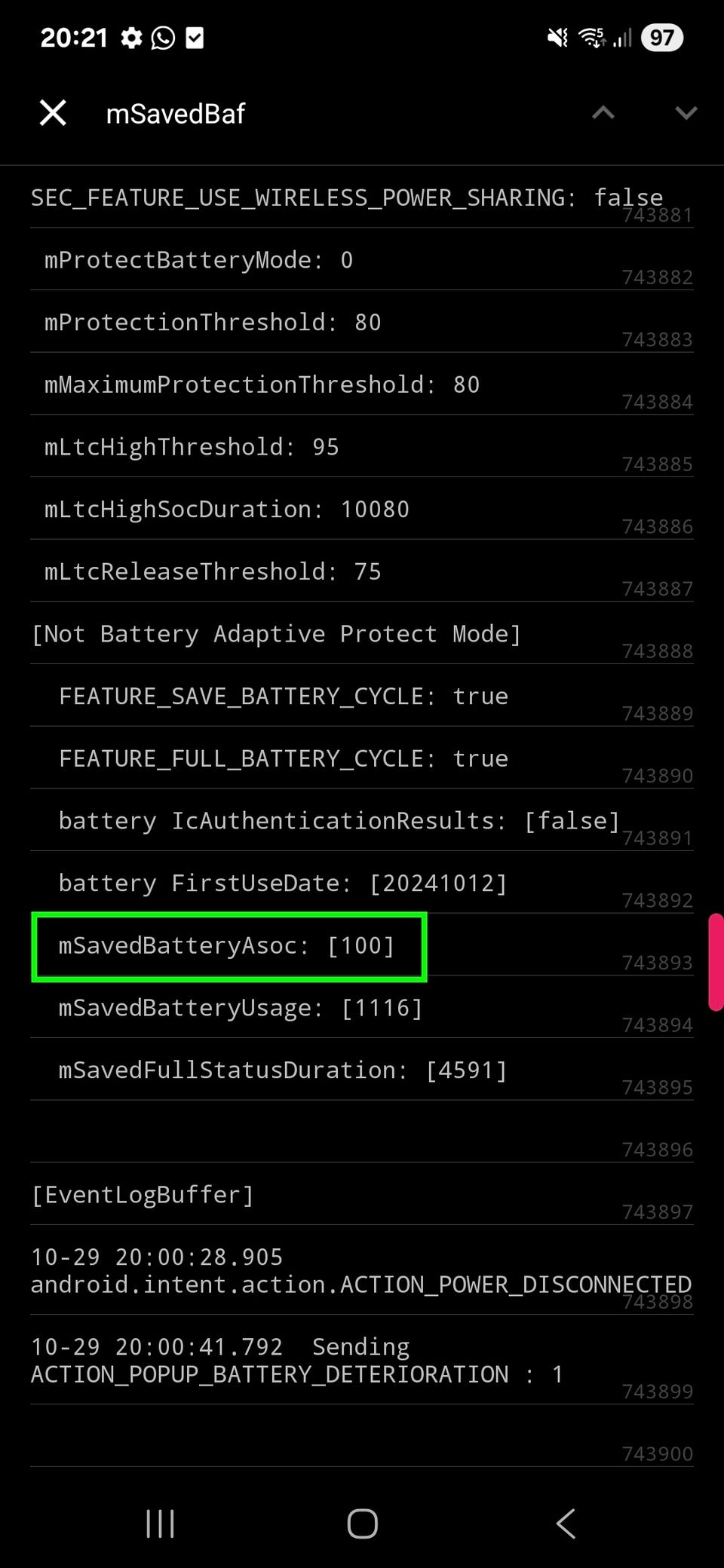
Task: Tap the muted sound status icon
Action: point(557,38)
